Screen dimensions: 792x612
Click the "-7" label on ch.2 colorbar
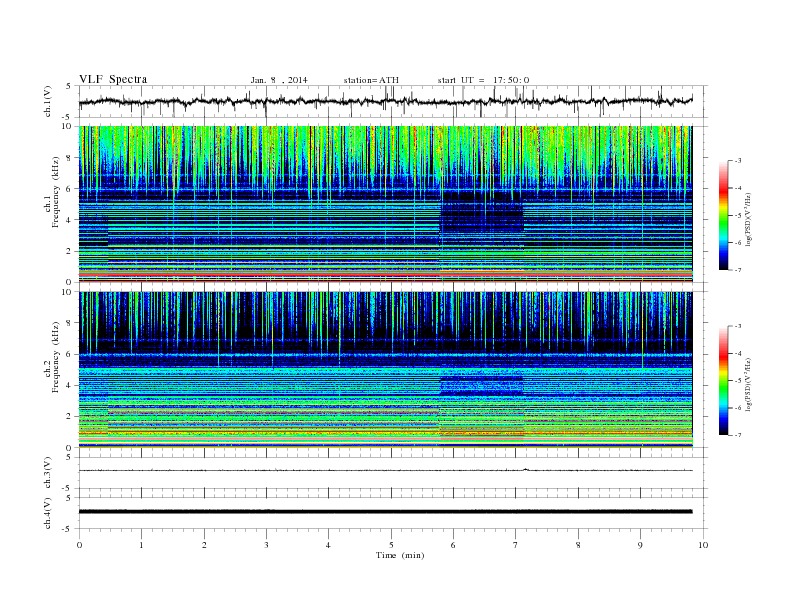[x=738, y=435]
